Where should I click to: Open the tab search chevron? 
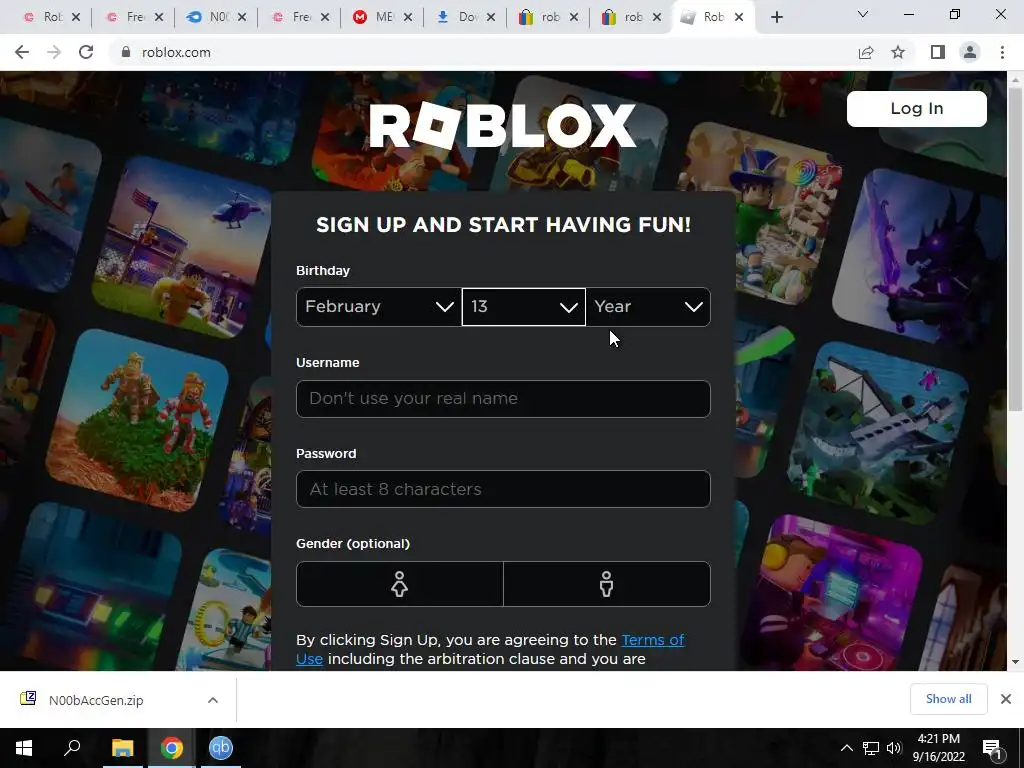click(x=863, y=14)
